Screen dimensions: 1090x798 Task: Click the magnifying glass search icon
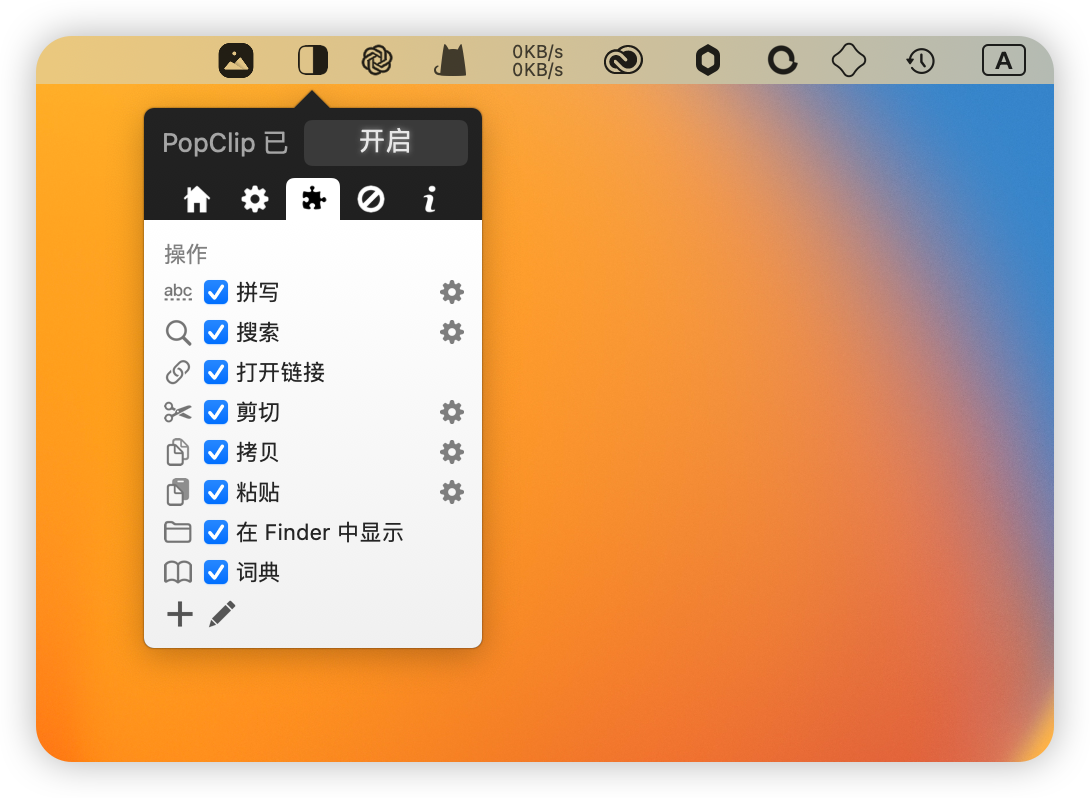(178, 333)
